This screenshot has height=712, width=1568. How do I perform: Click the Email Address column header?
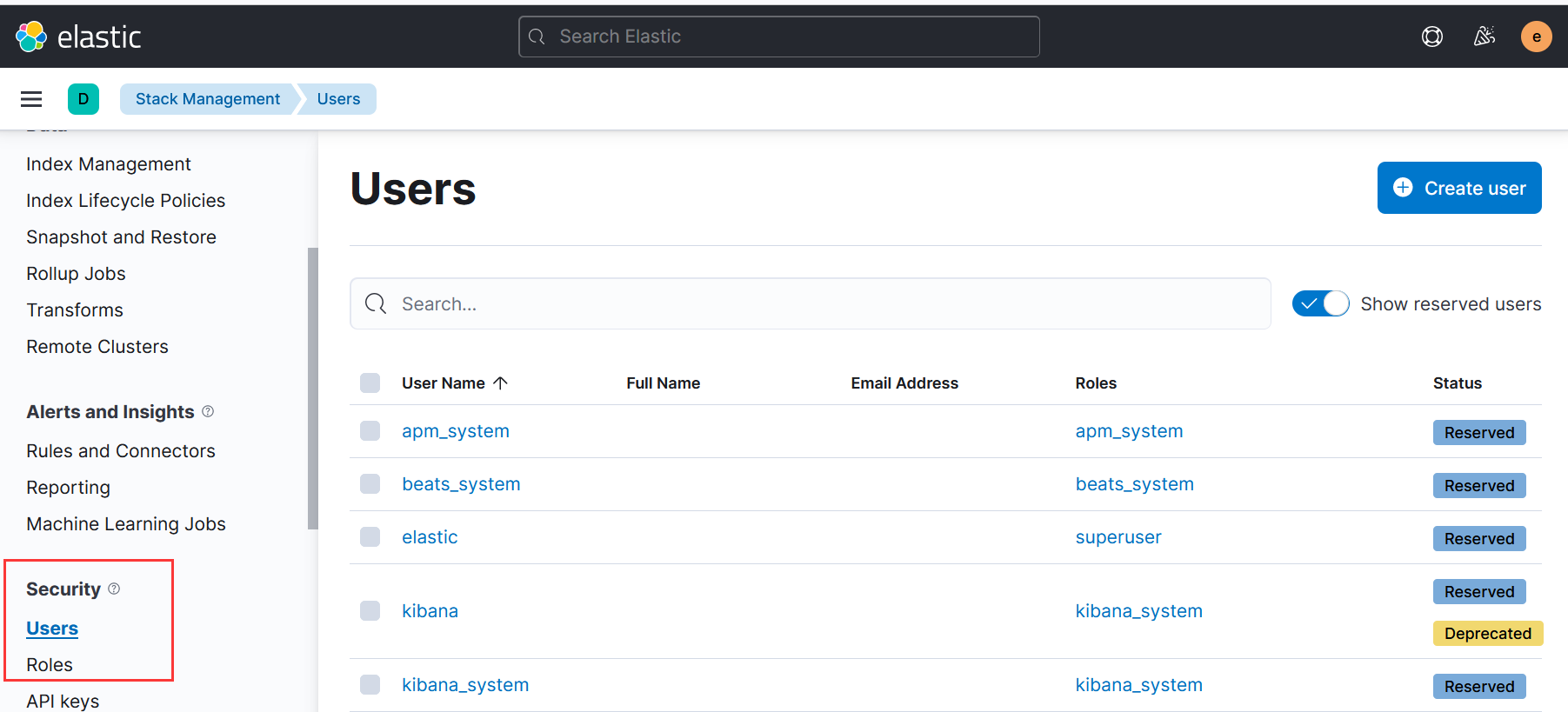click(x=904, y=383)
